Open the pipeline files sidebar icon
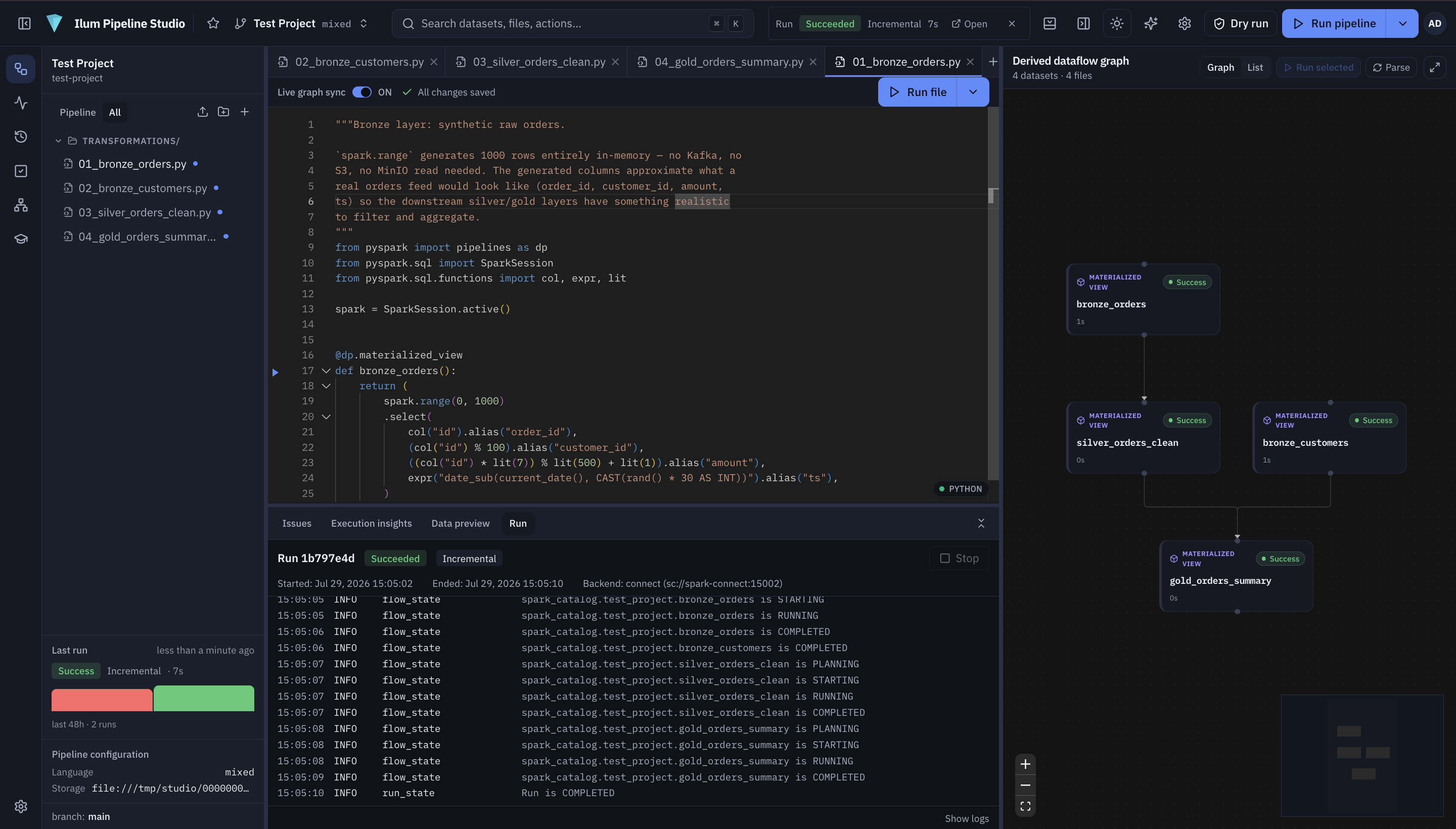Screen dimensions: 1456x829 (21, 69)
